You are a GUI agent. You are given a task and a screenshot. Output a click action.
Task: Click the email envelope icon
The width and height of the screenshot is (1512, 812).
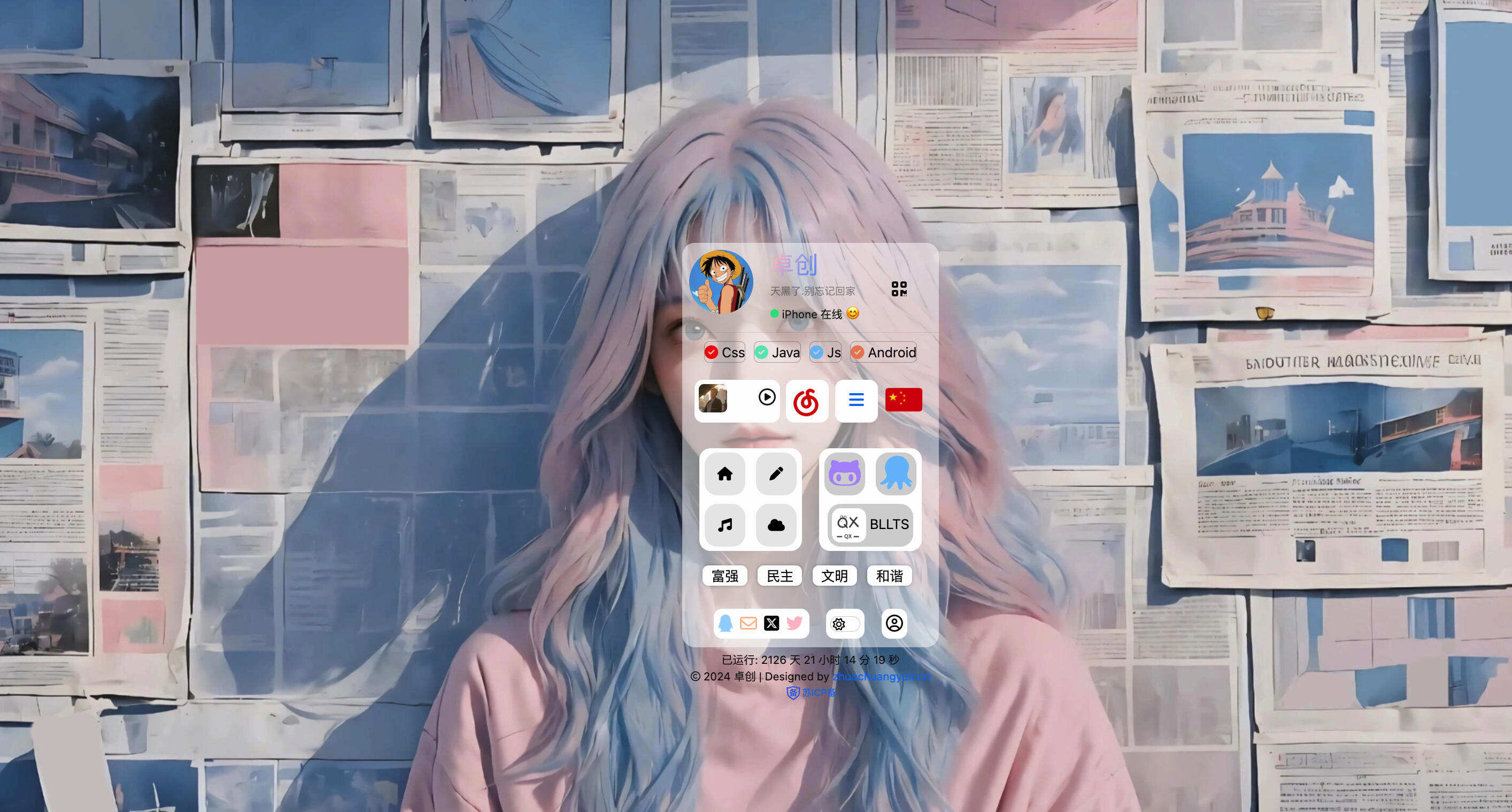click(x=749, y=624)
